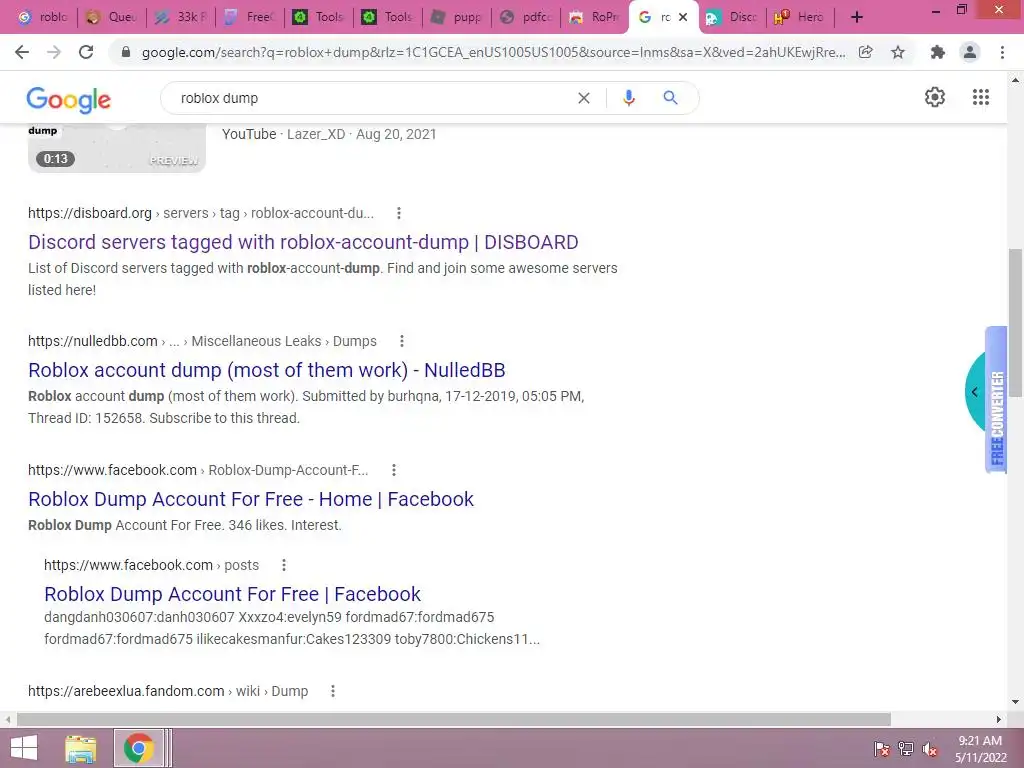Viewport: 1024px width, 768px height.
Task: Switch to the first 'Tools' tab
Action: click(319, 17)
